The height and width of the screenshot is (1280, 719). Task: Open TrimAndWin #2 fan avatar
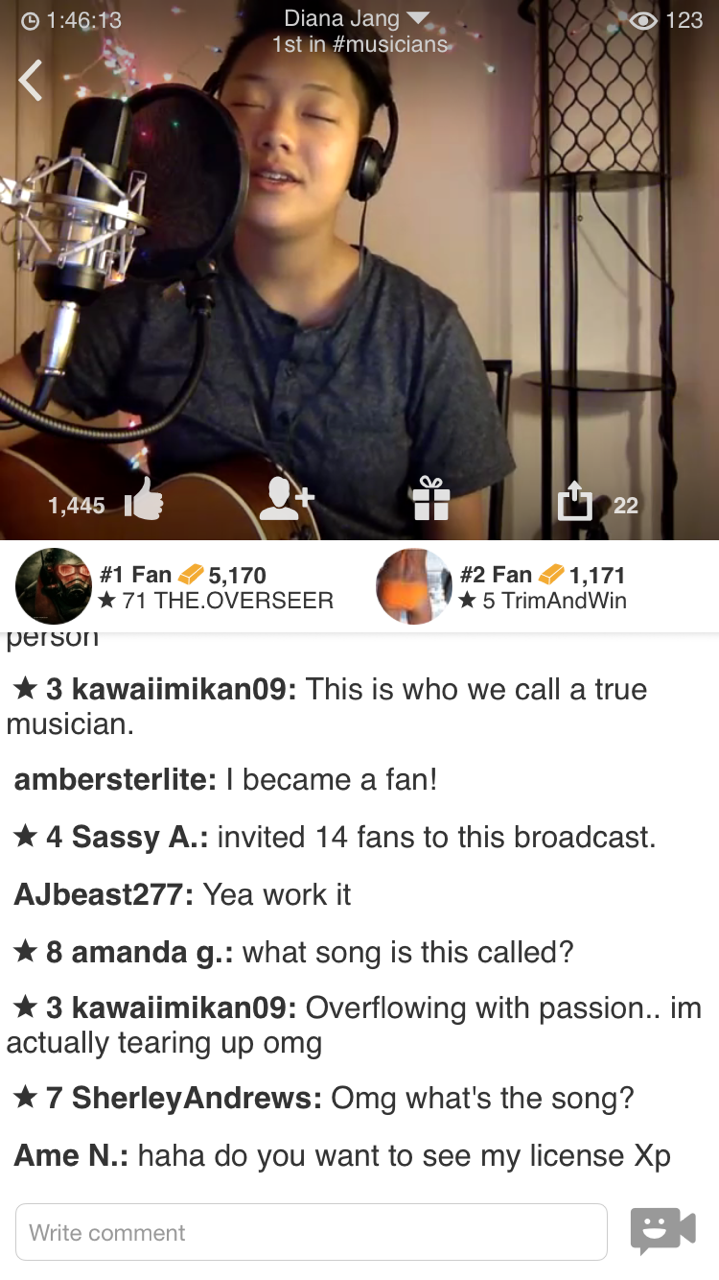point(414,587)
